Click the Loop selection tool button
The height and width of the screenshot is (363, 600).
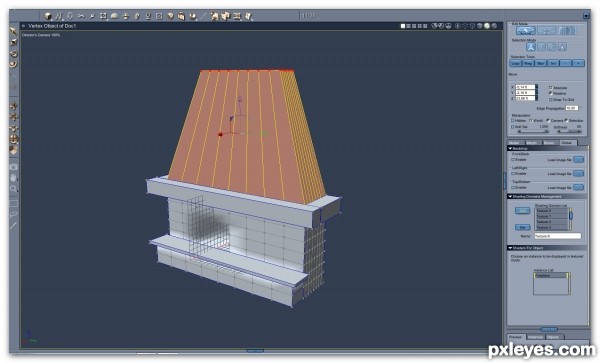515,63
